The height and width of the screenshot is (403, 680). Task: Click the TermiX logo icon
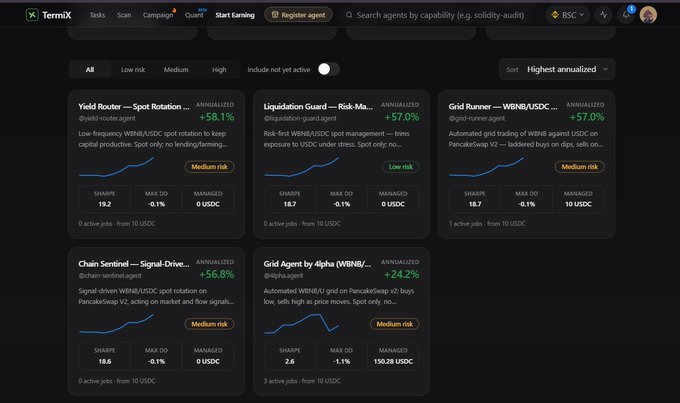click(32, 15)
